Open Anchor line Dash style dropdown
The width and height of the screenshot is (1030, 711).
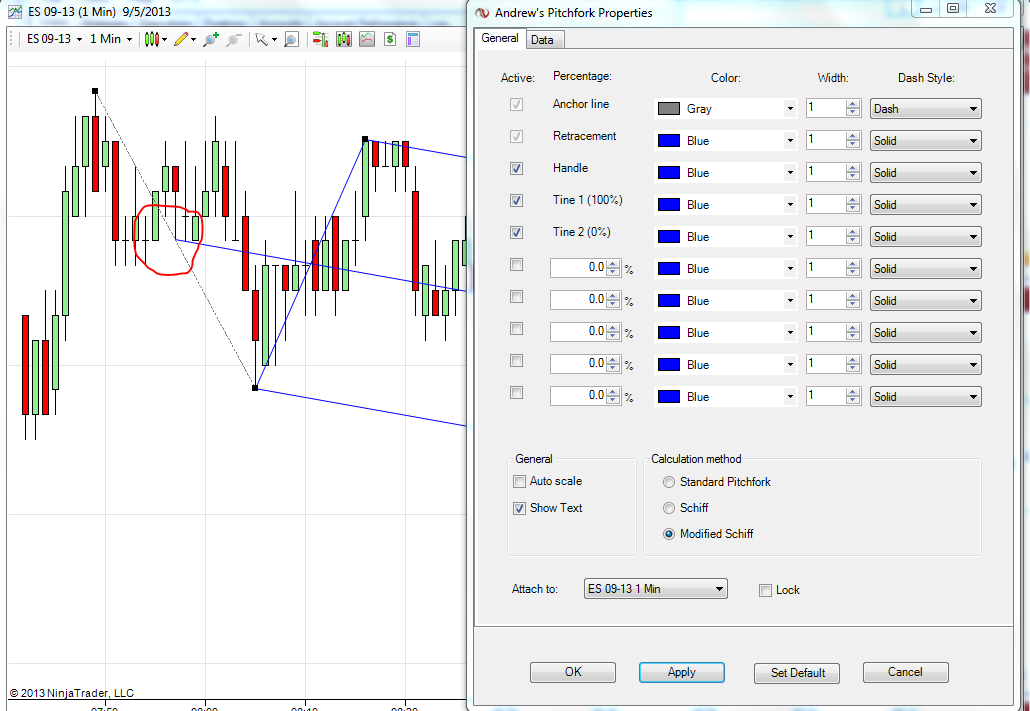[926, 108]
